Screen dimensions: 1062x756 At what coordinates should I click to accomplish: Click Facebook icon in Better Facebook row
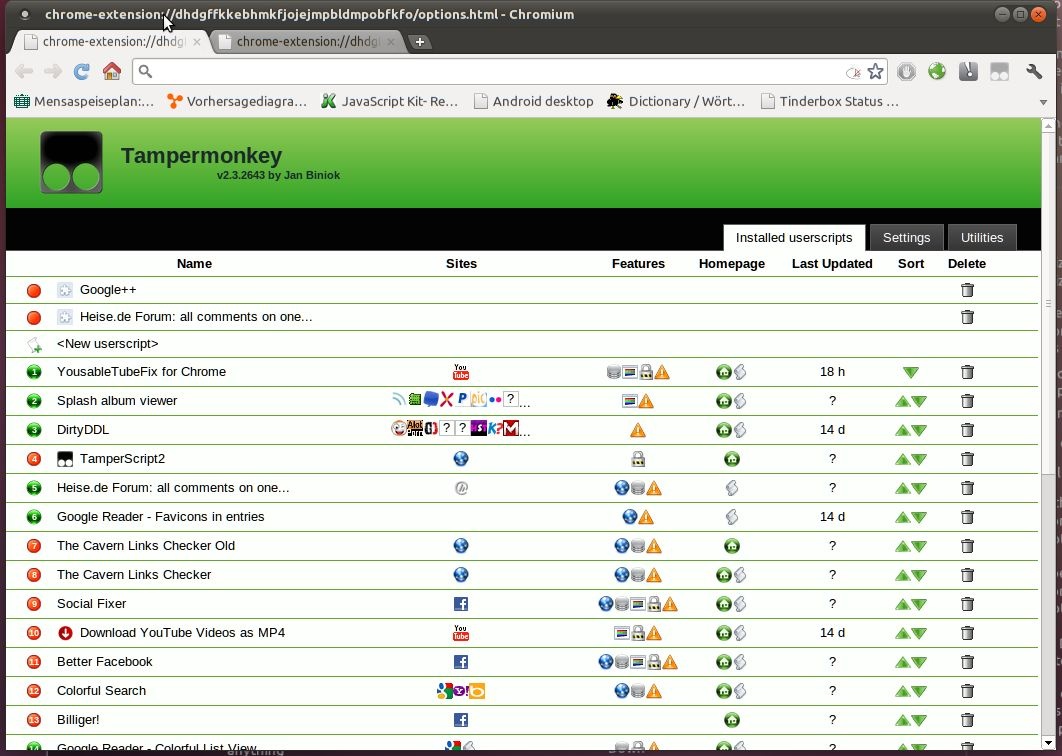tap(461, 662)
